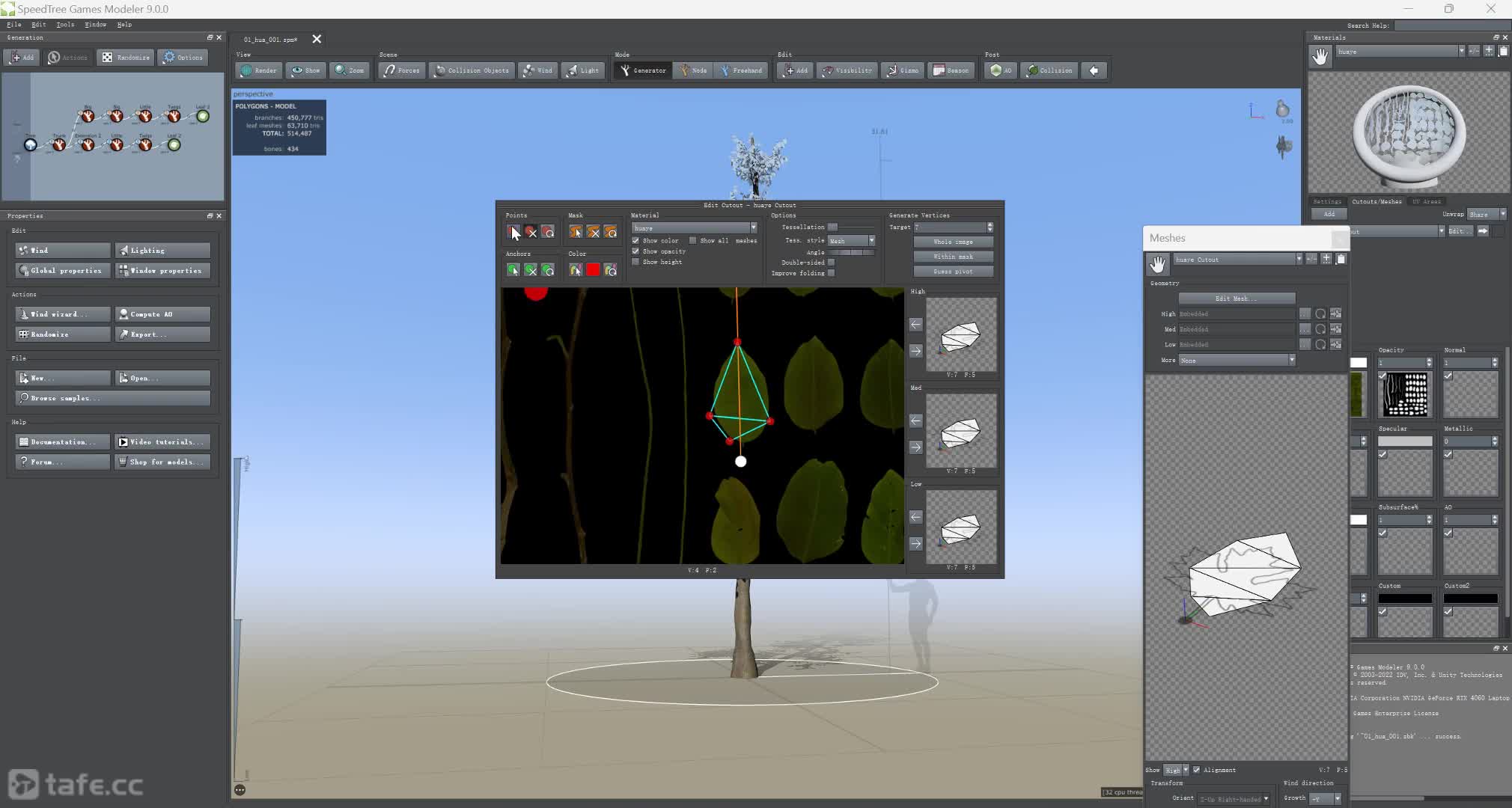Select the draw mask tool under Mask
This screenshot has height=808, width=1512.
click(x=576, y=232)
